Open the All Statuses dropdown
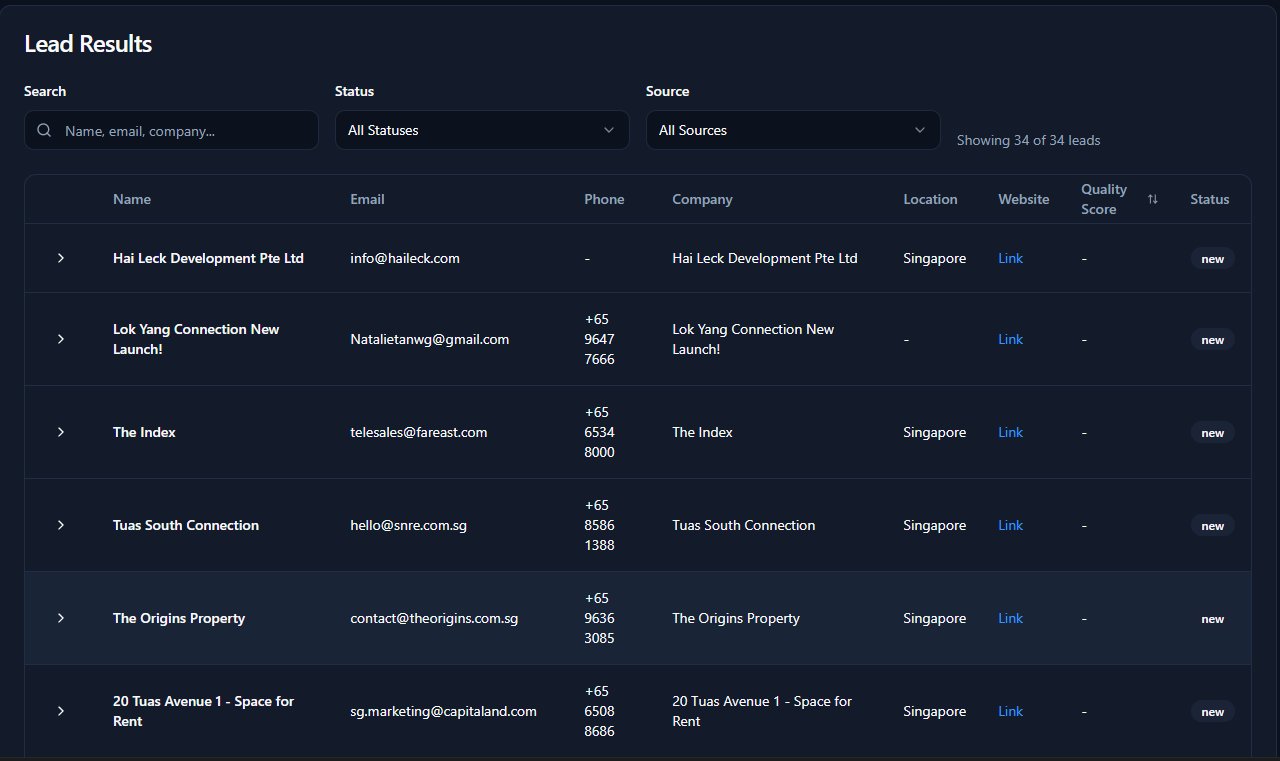1280x761 pixels. 481,130
